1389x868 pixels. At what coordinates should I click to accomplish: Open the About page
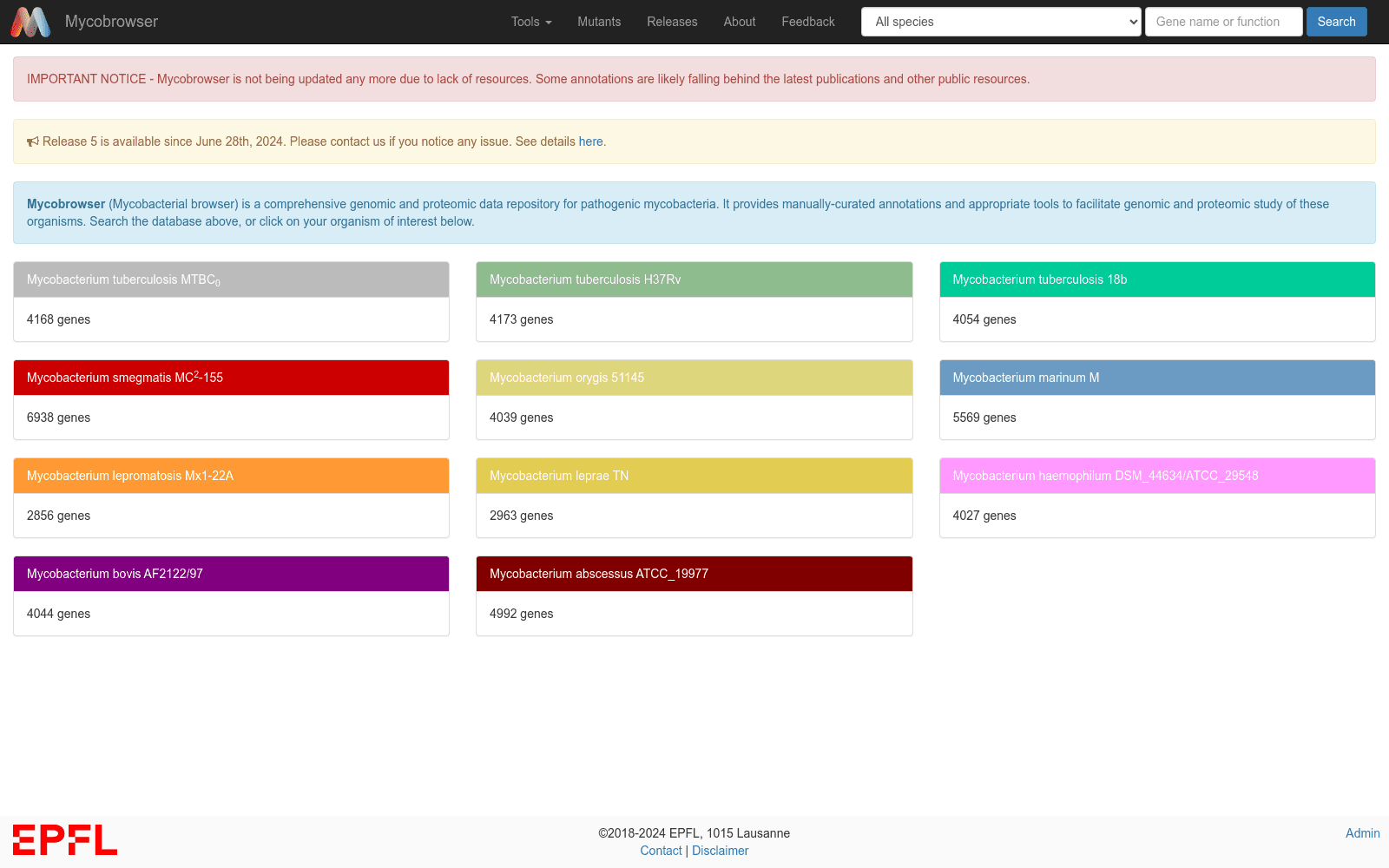[740, 22]
